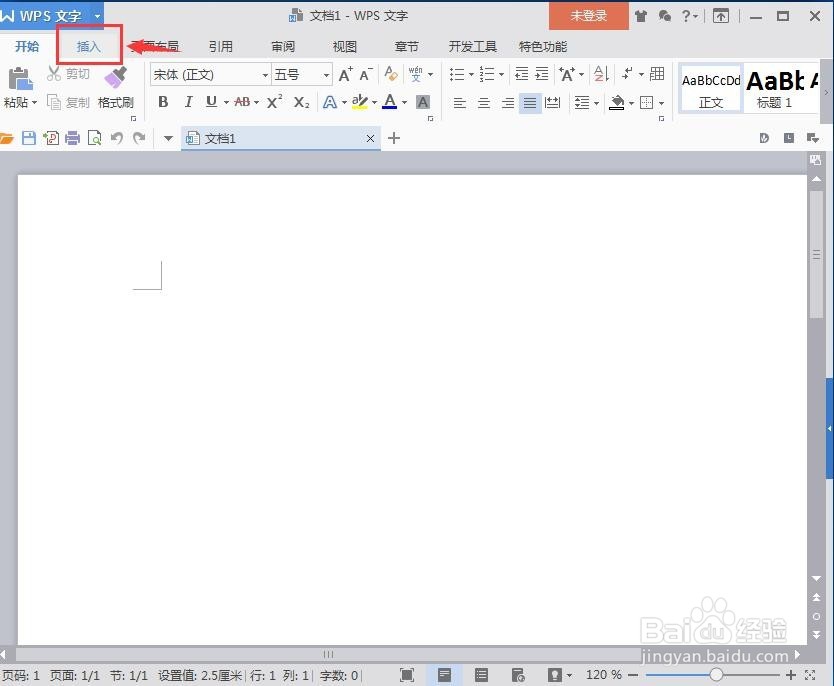Click the vertical scrollbar thumb
The width and height of the screenshot is (834, 686).
click(x=816, y=254)
